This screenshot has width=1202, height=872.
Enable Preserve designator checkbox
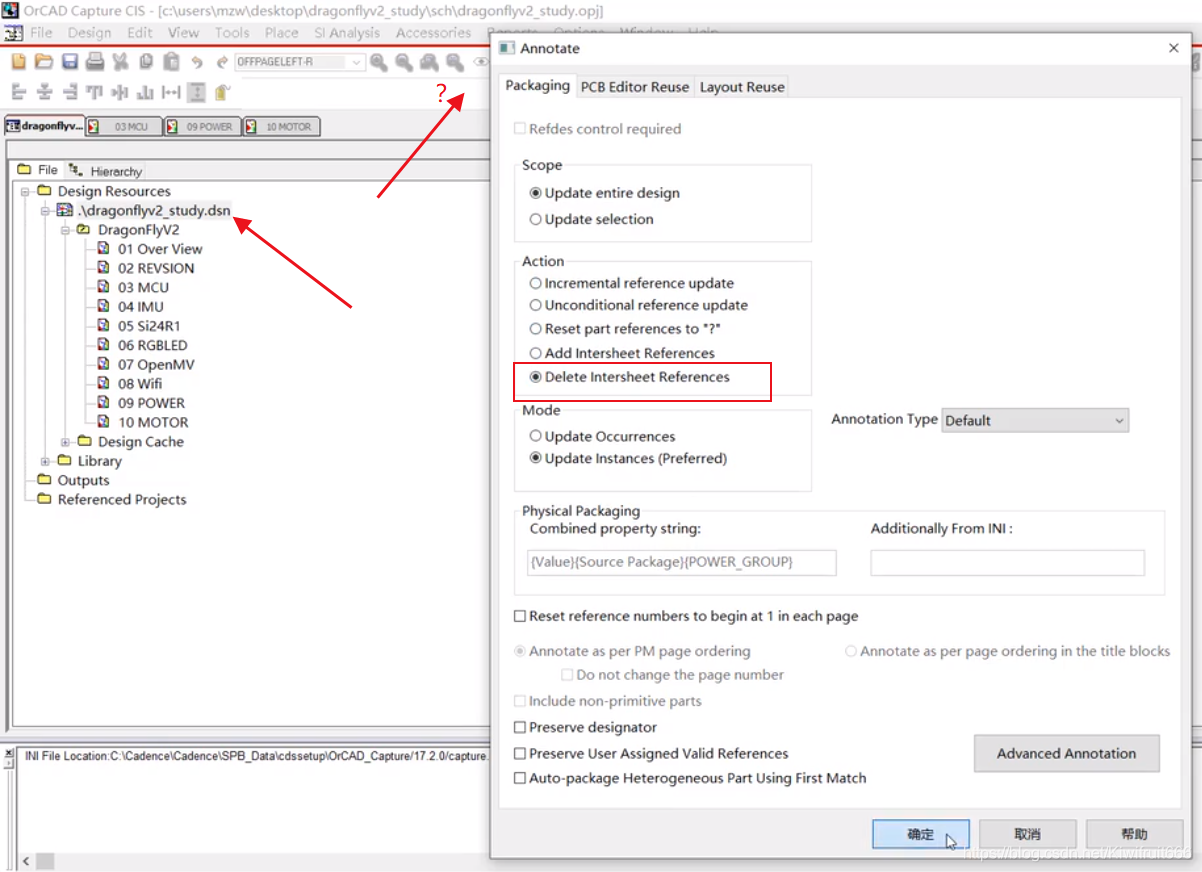[520, 727]
